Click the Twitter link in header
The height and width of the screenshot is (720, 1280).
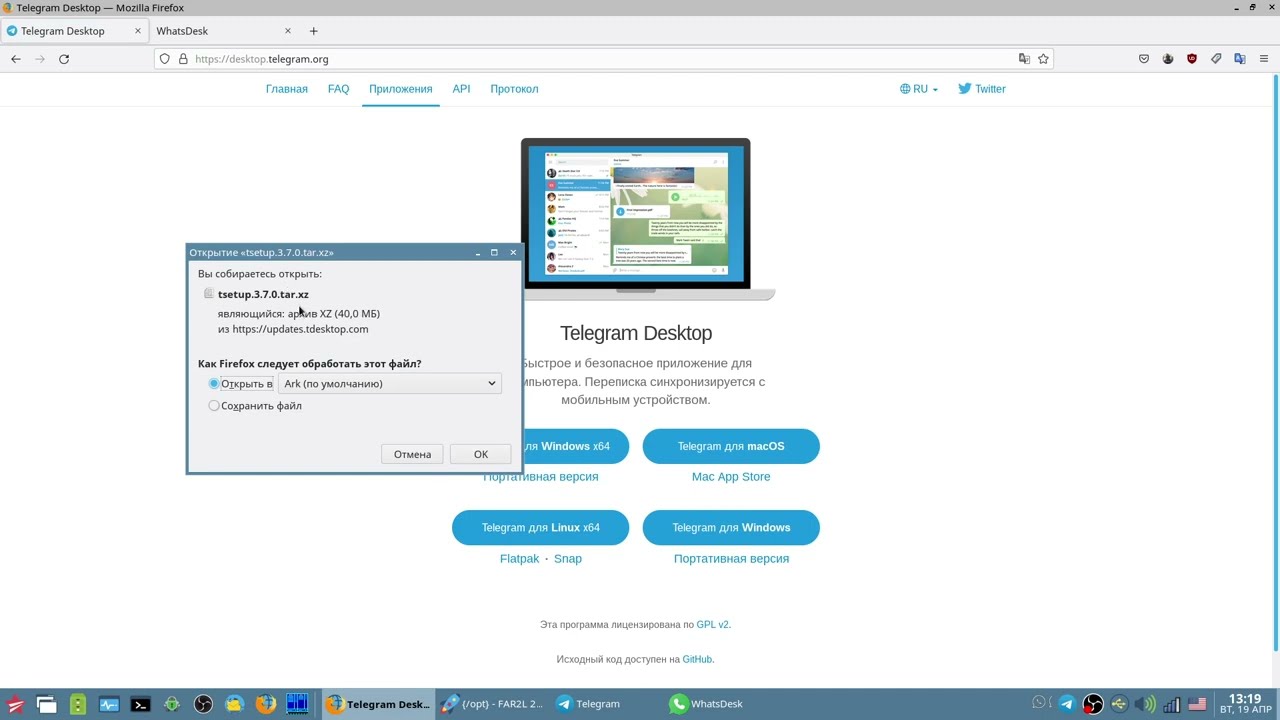click(x=982, y=89)
